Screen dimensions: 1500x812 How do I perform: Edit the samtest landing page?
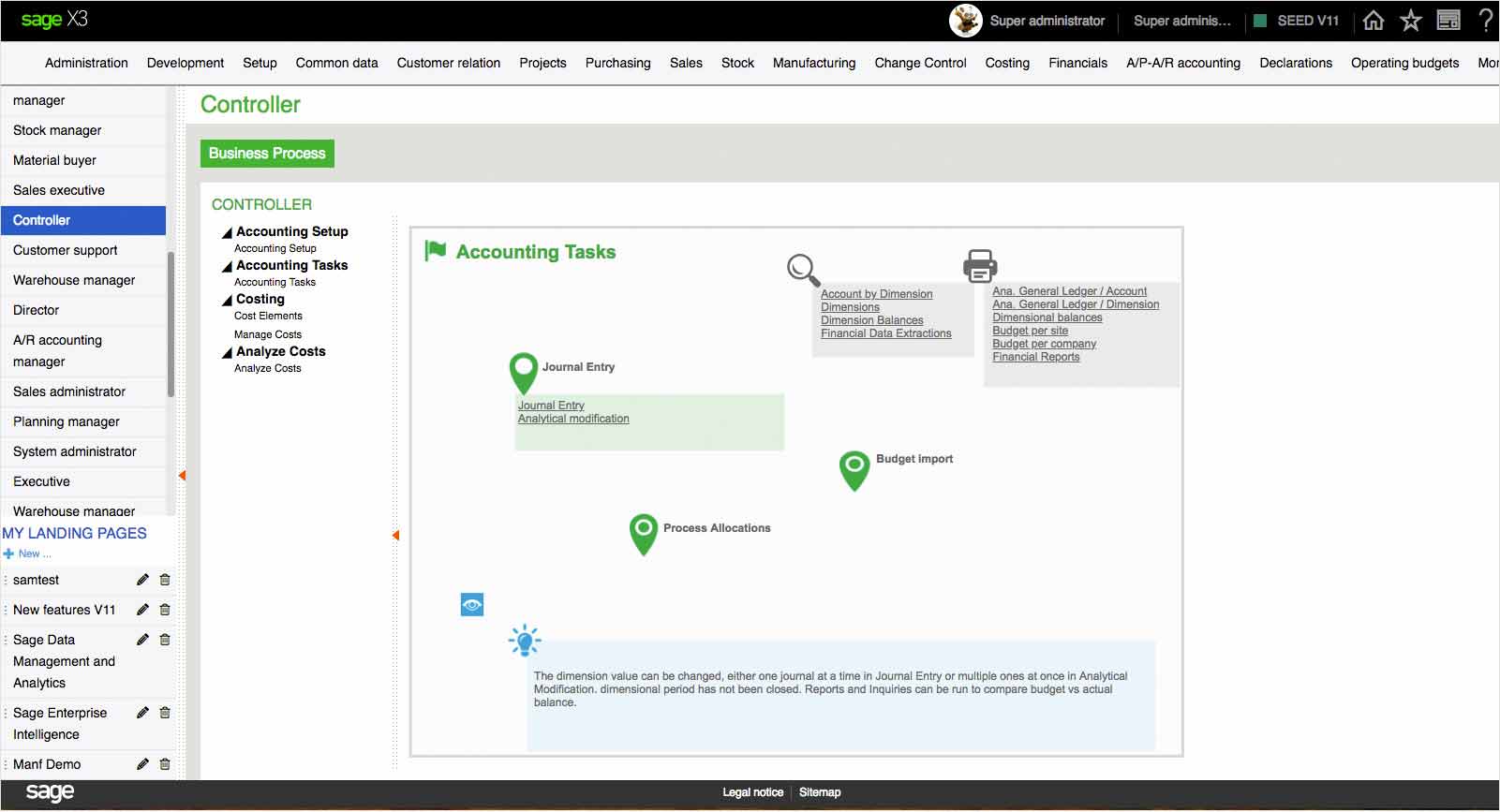pyautogui.click(x=142, y=580)
